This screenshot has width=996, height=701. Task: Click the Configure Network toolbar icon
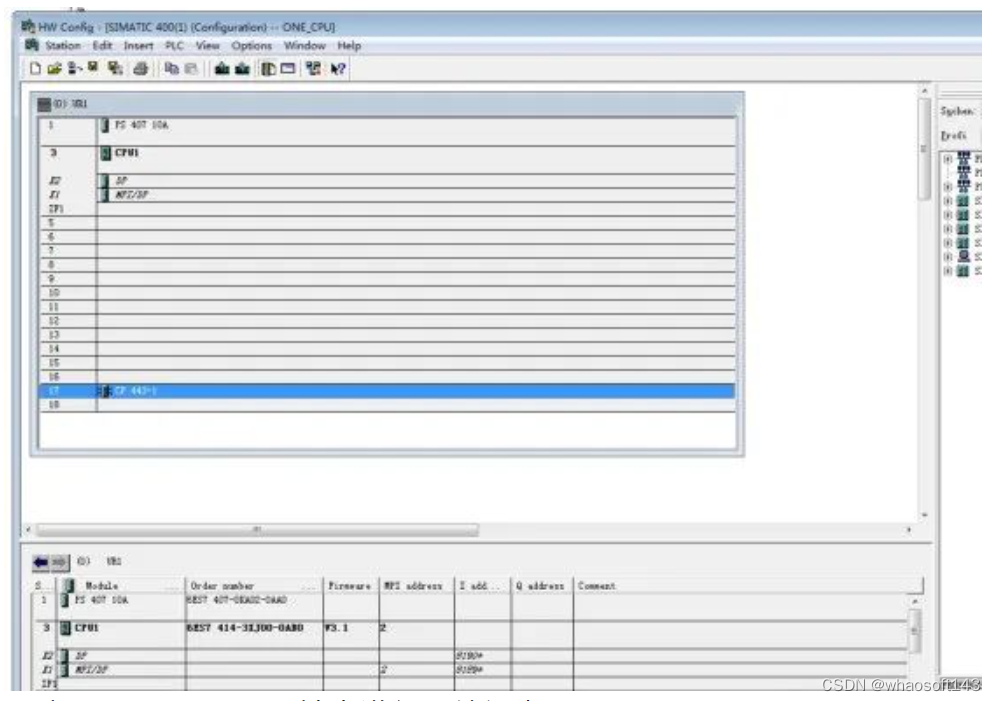point(313,68)
